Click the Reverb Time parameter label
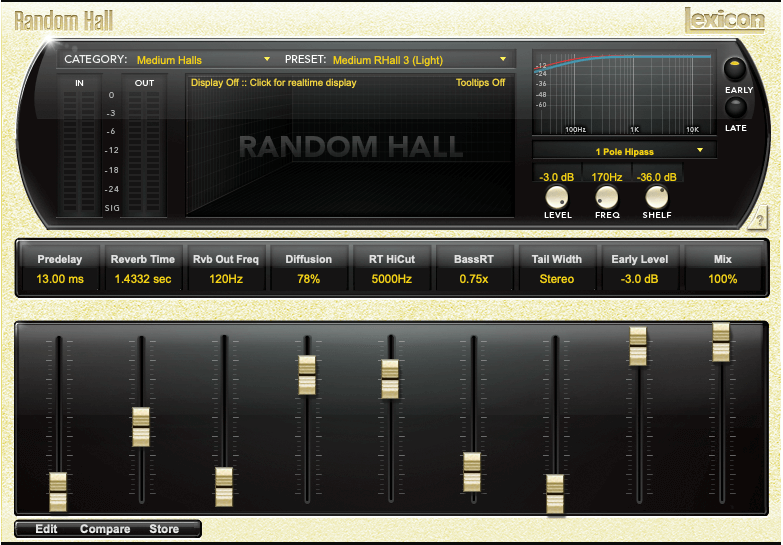783x545 pixels. (x=143, y=259)
